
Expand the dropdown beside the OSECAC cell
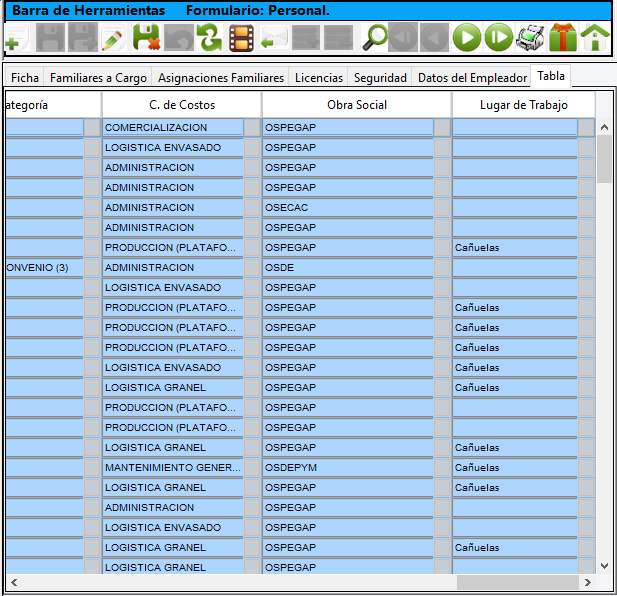point(442,208)
